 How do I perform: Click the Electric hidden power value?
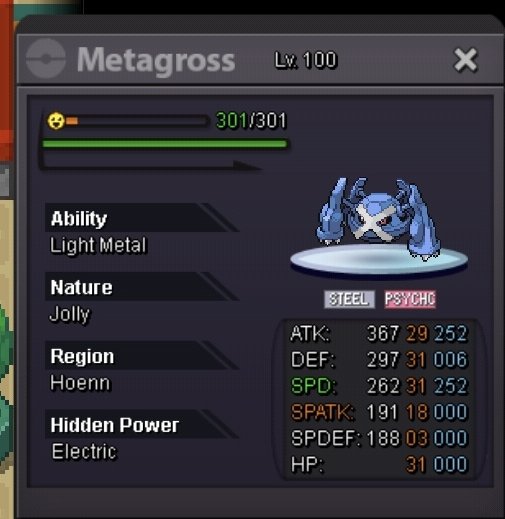coord(84,452)
